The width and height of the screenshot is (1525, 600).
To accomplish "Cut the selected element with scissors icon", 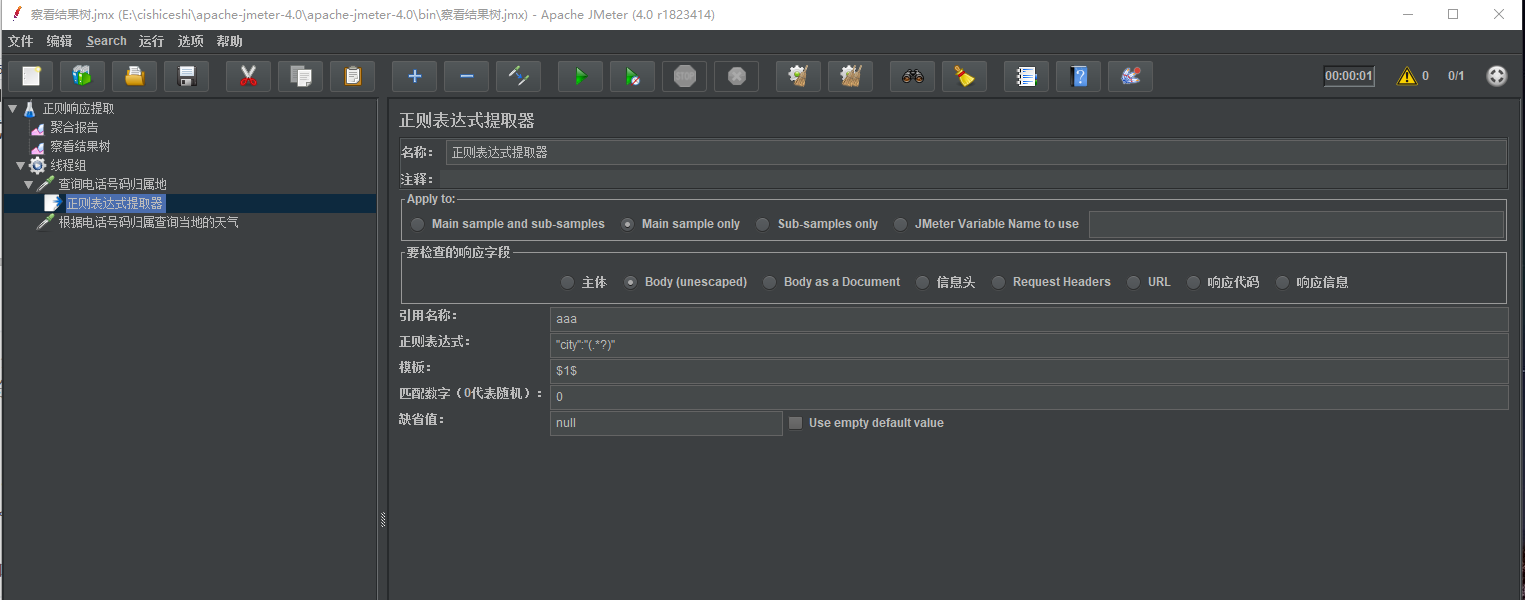I will (x=249, y=76).
